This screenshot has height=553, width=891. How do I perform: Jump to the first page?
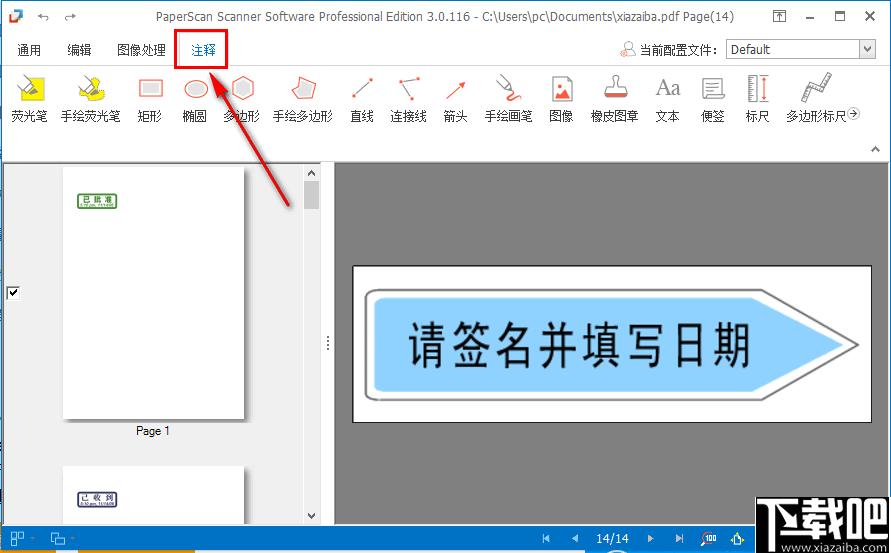(546, 538)
